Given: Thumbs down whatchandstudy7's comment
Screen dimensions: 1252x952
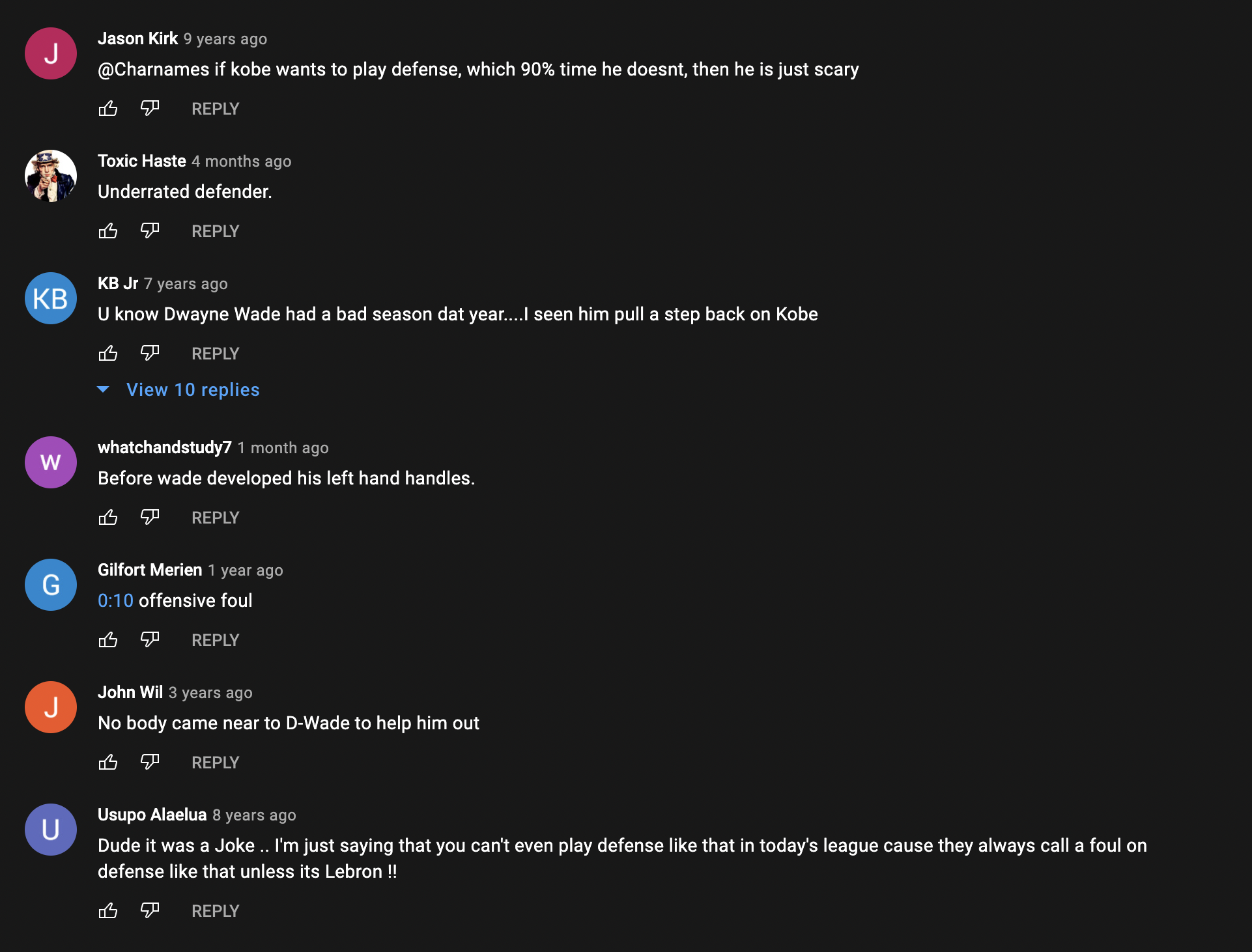Looking at the screenshot, I should click(x=150, y=517).
